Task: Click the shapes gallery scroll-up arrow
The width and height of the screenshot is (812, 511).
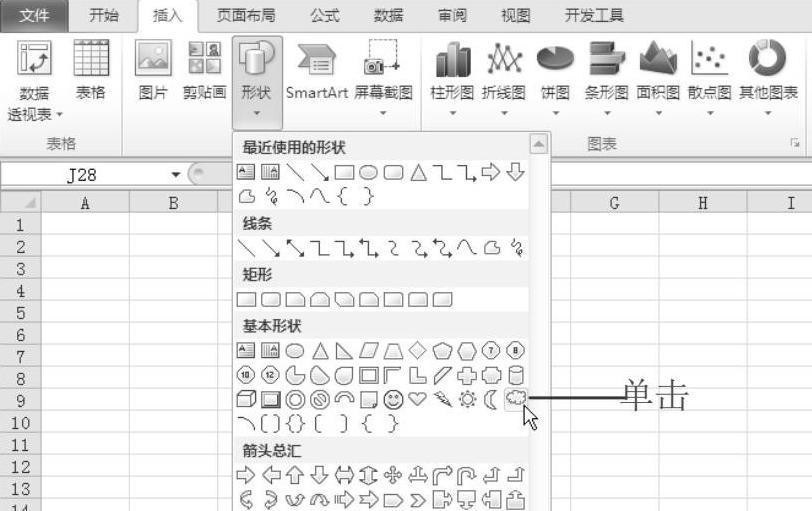Action: click(539, 144)
